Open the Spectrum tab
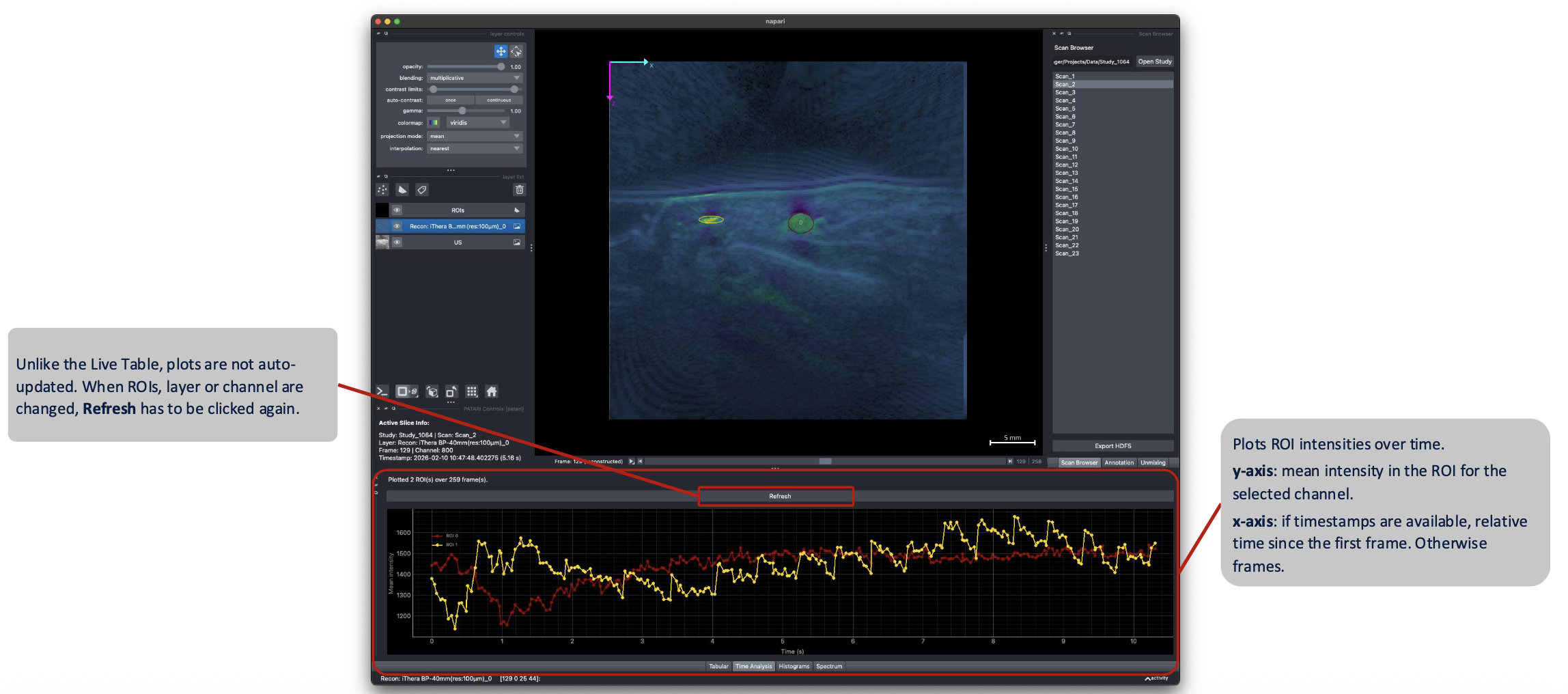The height and width of the screenshot is (694, 1568). (x=829, y=667)
